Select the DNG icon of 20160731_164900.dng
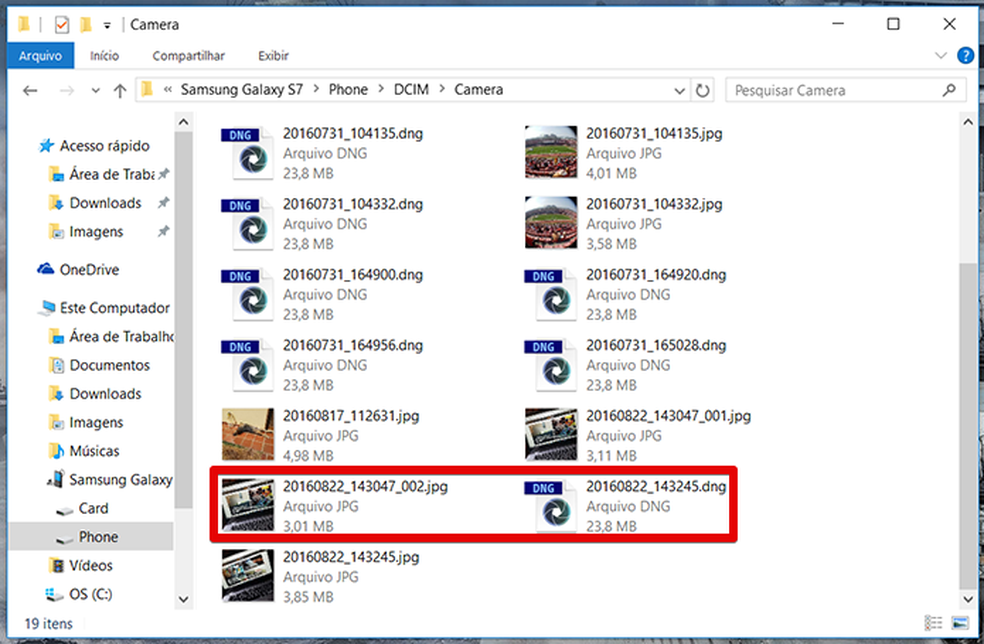The height and width of the screenshot is (644, 984). tap(248, 294)
